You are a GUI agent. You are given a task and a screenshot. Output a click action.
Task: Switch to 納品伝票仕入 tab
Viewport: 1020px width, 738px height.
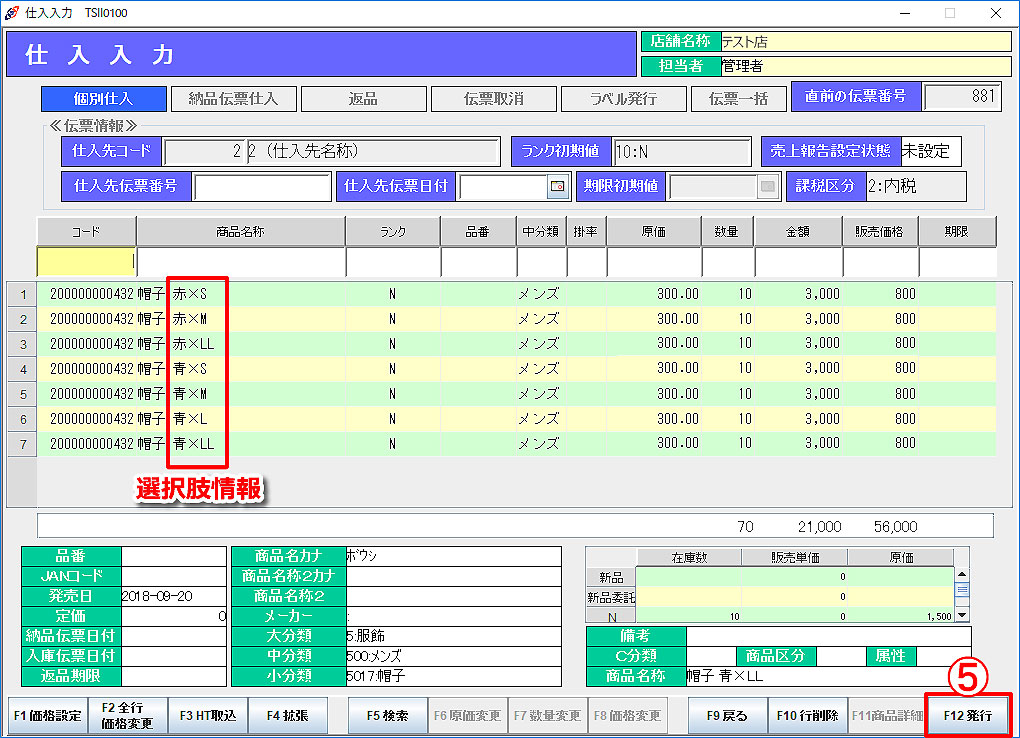point(233,99)
